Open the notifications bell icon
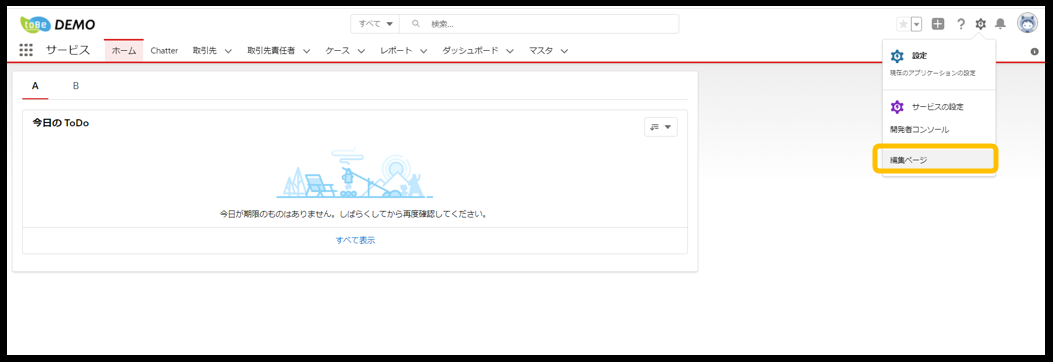 pos(1001,24)
